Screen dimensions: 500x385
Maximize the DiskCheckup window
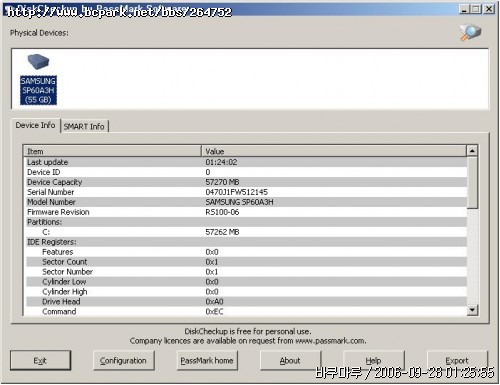coord(476,9)
